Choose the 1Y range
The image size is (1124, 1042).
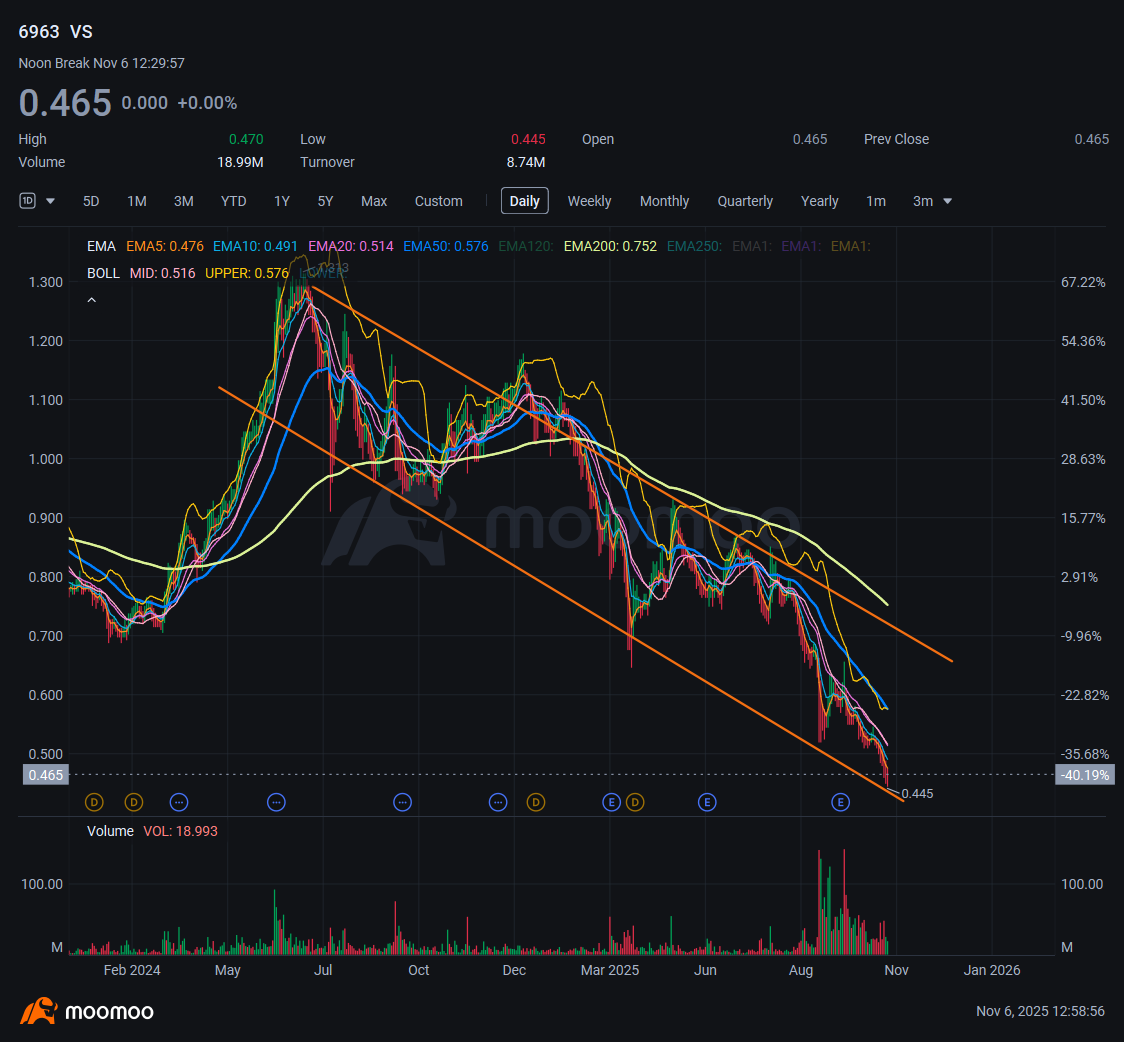coord(282,201)
